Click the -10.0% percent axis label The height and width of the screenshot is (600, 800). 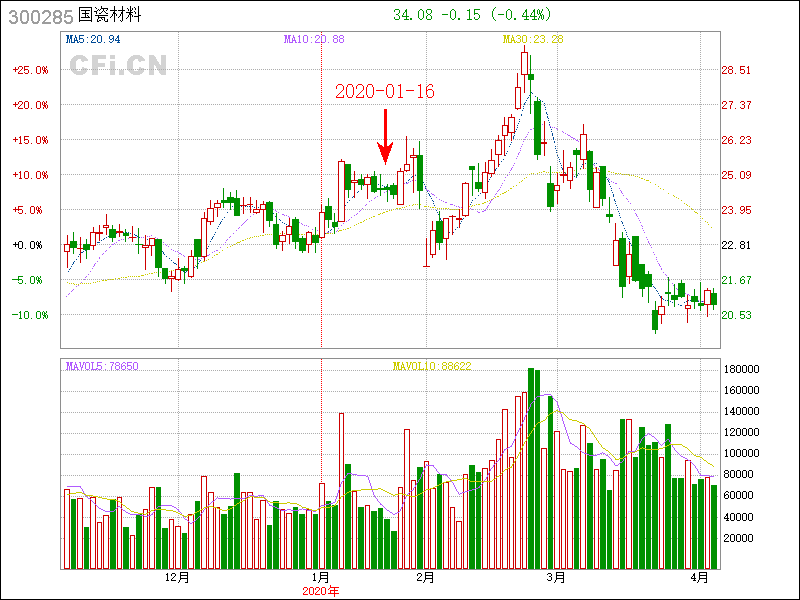coord(30,315)
